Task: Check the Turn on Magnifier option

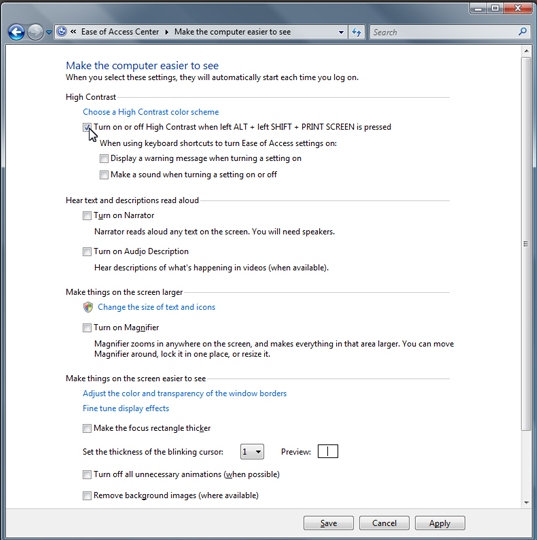Action: click(x=87, y=328)
